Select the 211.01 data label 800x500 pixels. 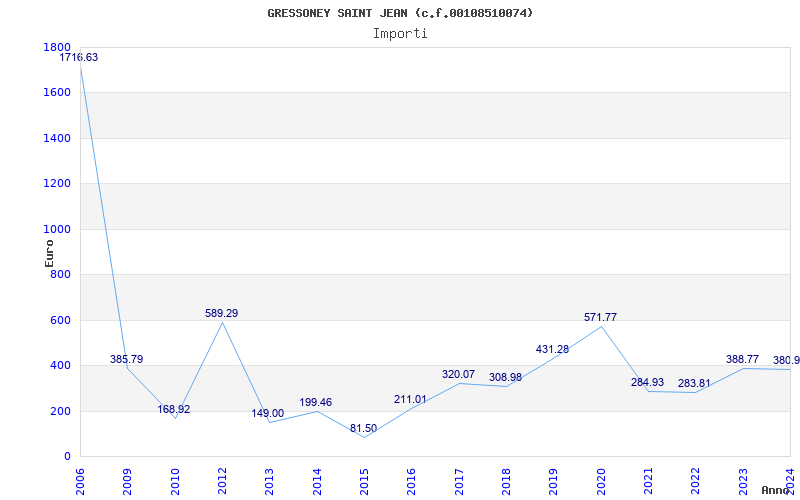tap(410, 399)
